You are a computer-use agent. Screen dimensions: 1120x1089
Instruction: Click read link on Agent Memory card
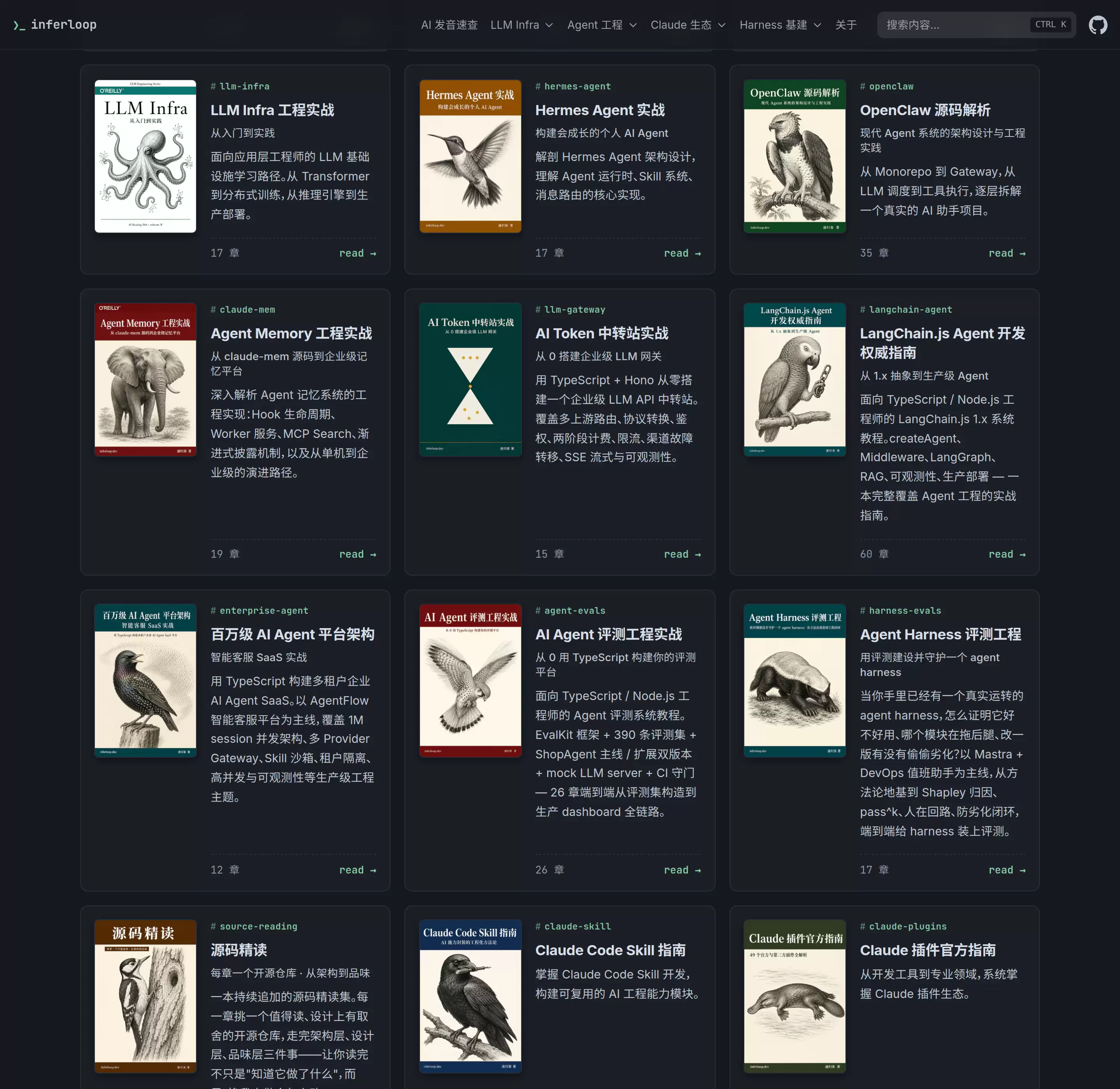357,554
